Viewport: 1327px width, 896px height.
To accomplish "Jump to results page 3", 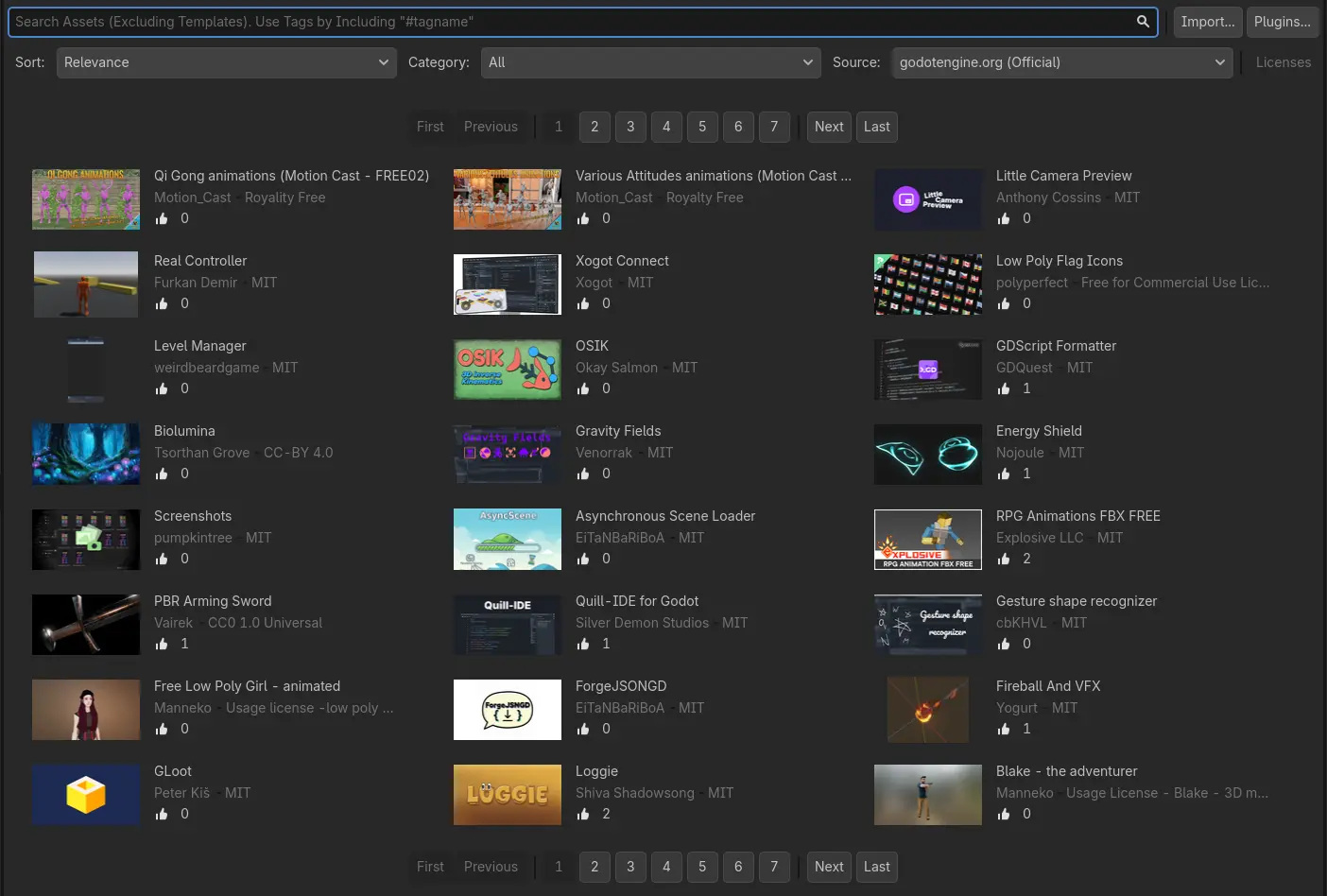I will 630,127.
